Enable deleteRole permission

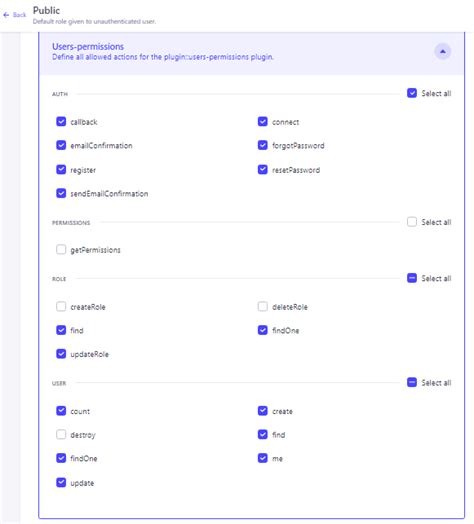pyautogui.click(x=263, y=306)
